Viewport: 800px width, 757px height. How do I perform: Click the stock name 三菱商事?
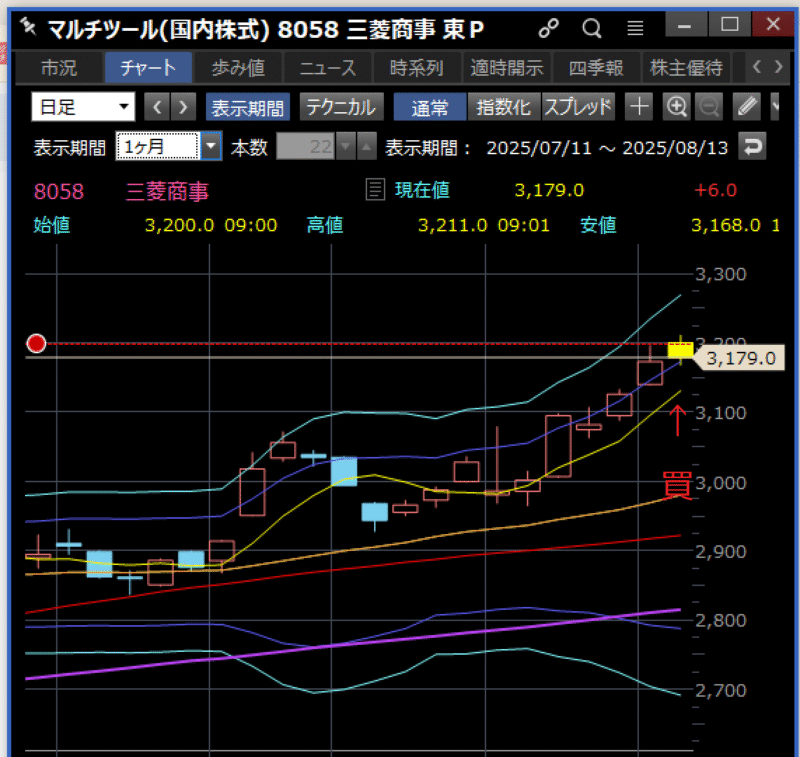coord(167,192)
